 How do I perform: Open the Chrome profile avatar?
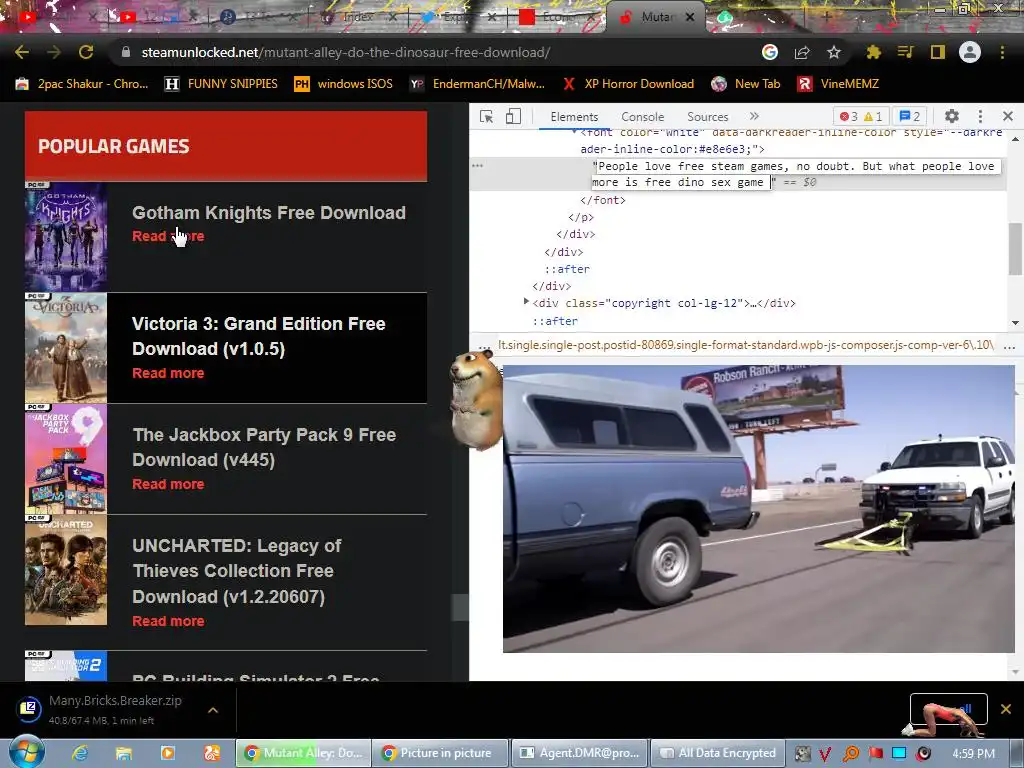[x=970, y=52]
